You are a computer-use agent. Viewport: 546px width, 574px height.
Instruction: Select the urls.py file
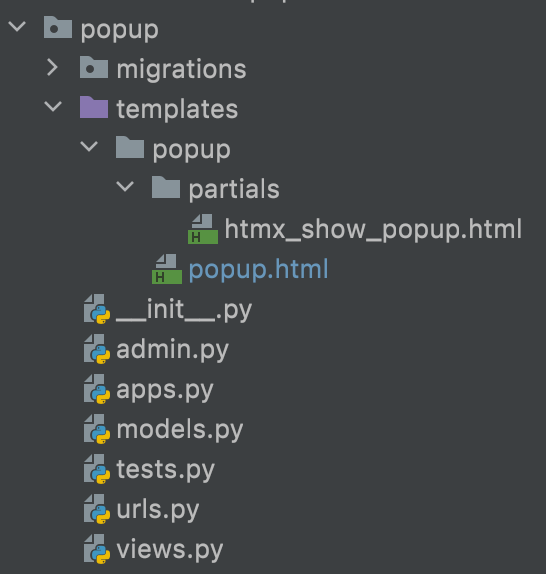158,509
